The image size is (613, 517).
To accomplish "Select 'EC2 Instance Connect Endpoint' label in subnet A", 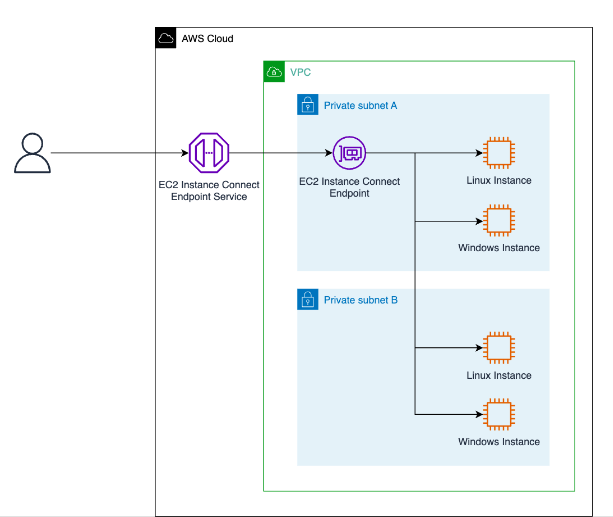I will coord(350,187).
